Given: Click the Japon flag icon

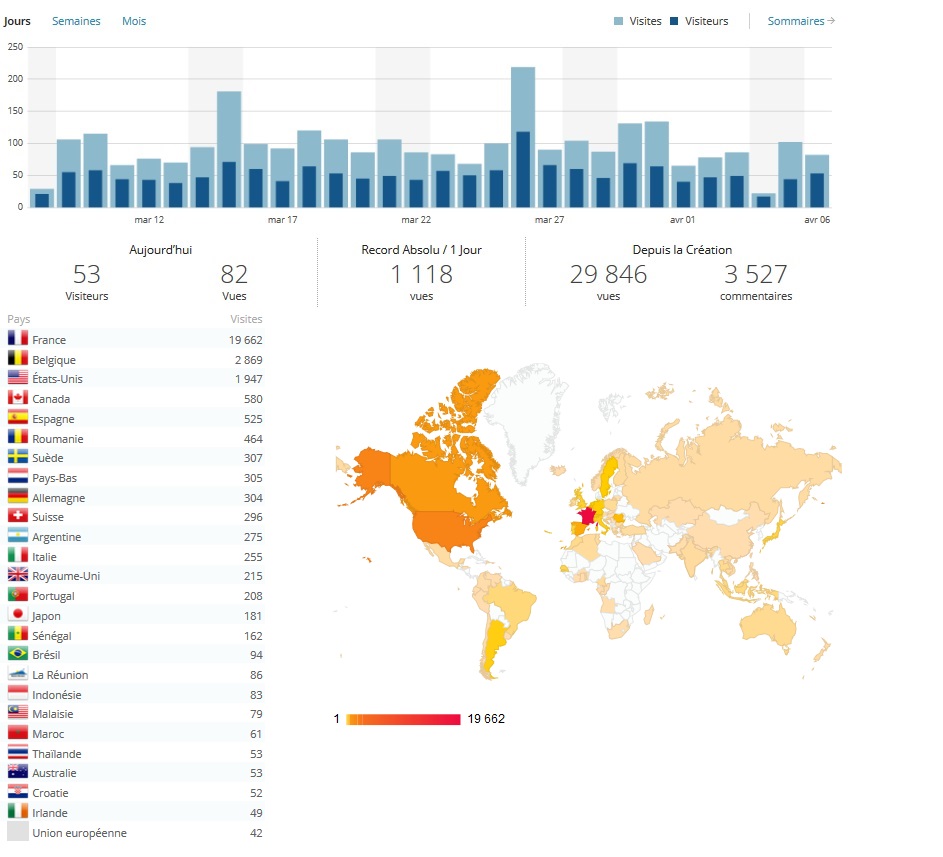Looking at the screenshot, I should tap(18, 616).
